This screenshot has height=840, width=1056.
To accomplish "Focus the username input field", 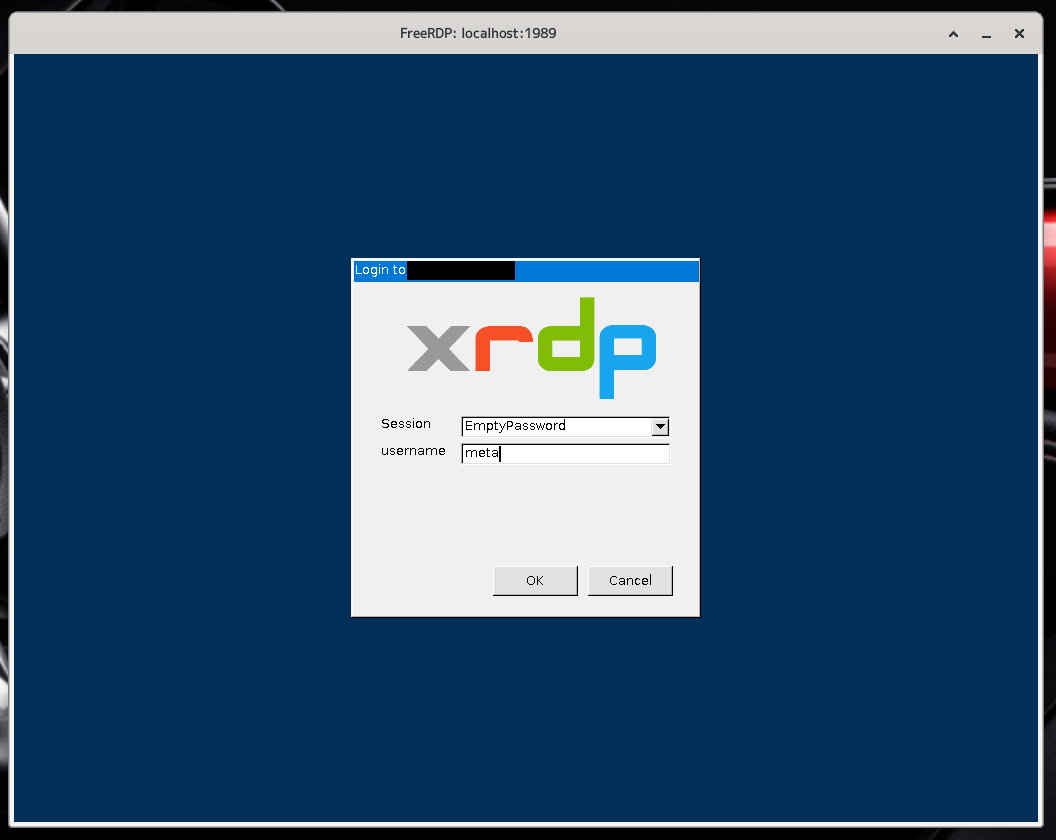I will tap(565, 453).
